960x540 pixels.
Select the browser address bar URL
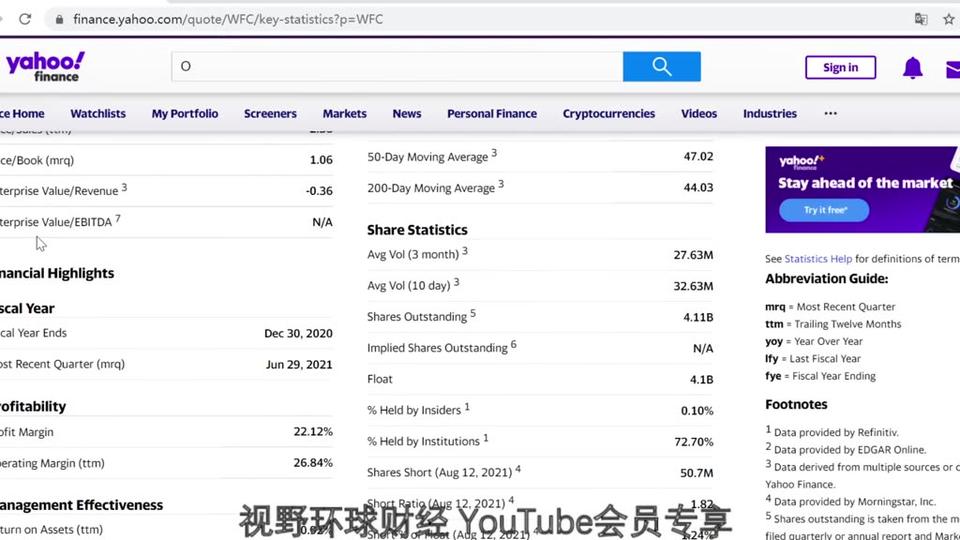coord(228,19)
